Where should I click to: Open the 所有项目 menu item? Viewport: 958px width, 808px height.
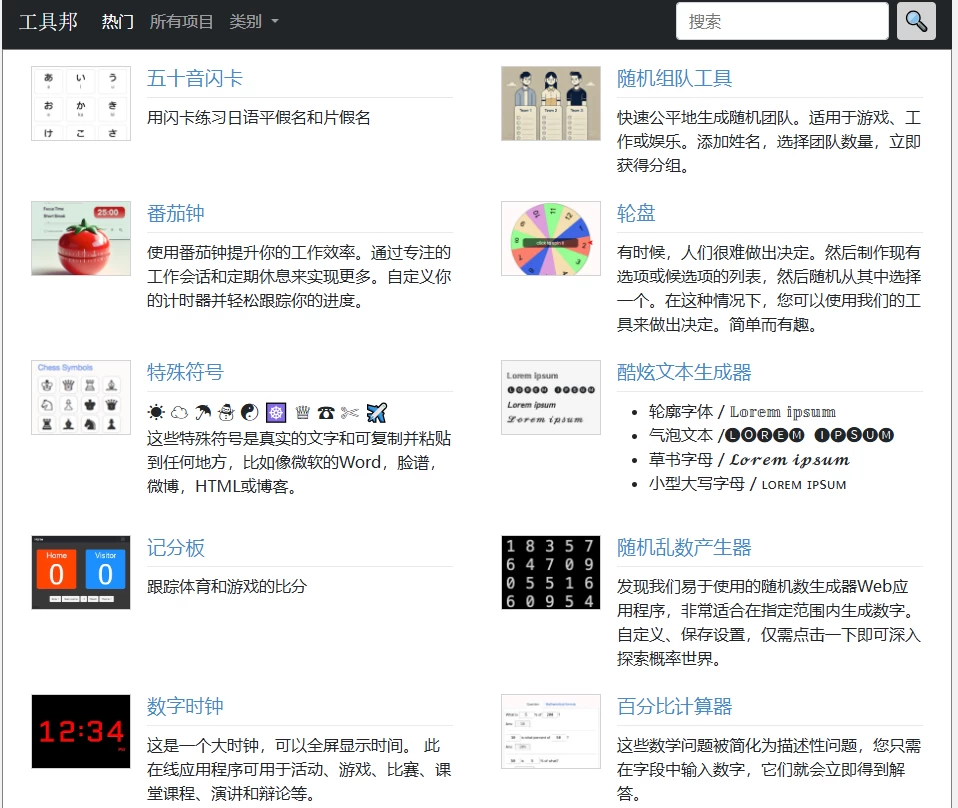tap(183, 21)
